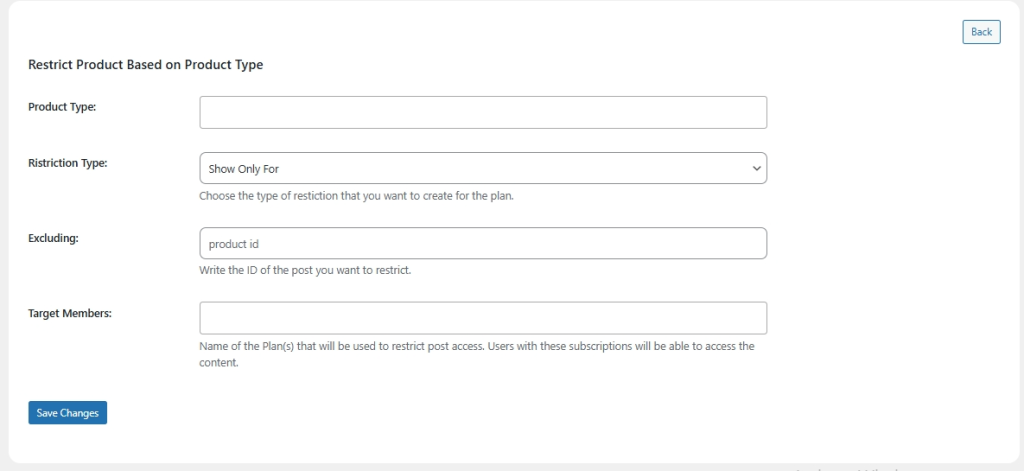Click the word 'content.' in the help text

[218, 363]
